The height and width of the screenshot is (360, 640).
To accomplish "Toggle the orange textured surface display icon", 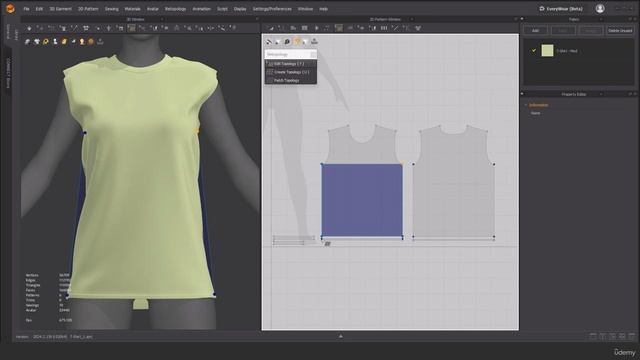I will tap(64, 42).
